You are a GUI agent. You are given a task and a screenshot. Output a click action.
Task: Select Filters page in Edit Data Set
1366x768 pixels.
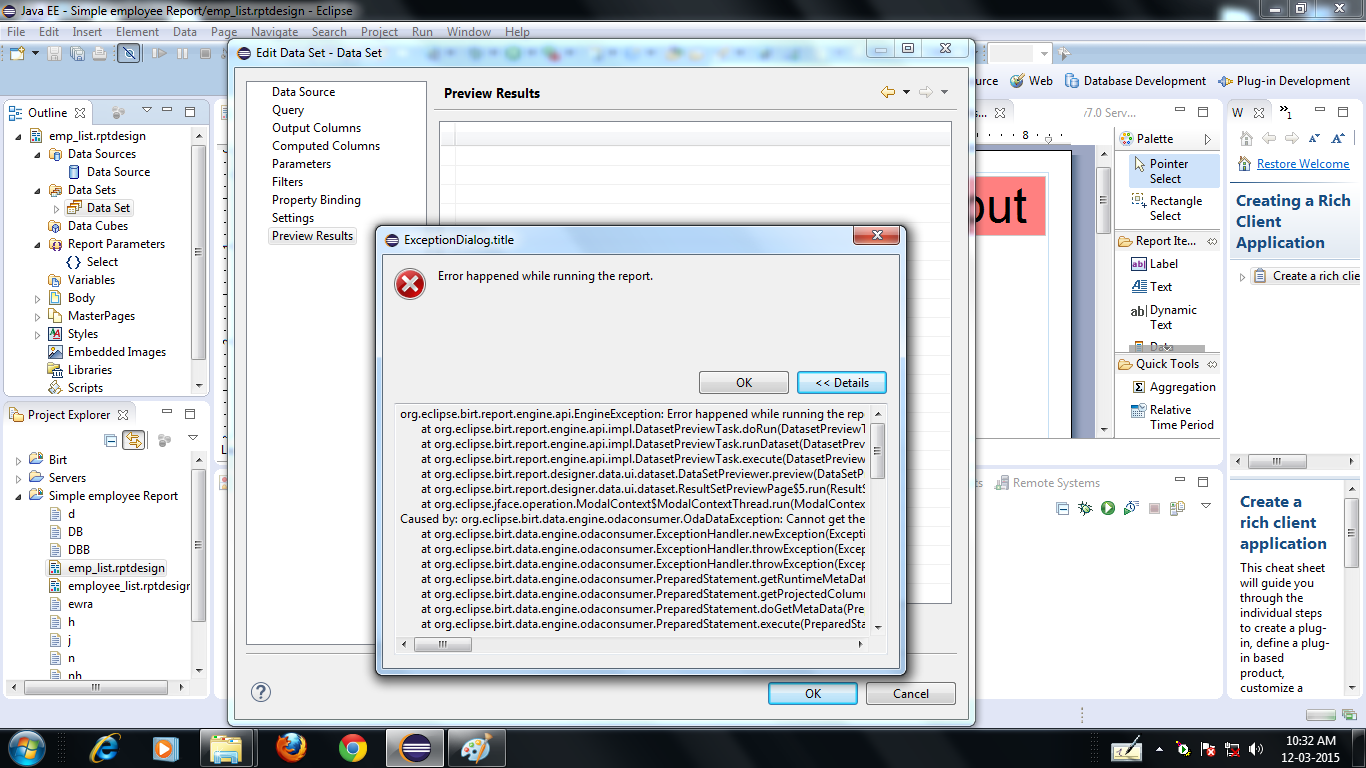[x=287, y=182]
